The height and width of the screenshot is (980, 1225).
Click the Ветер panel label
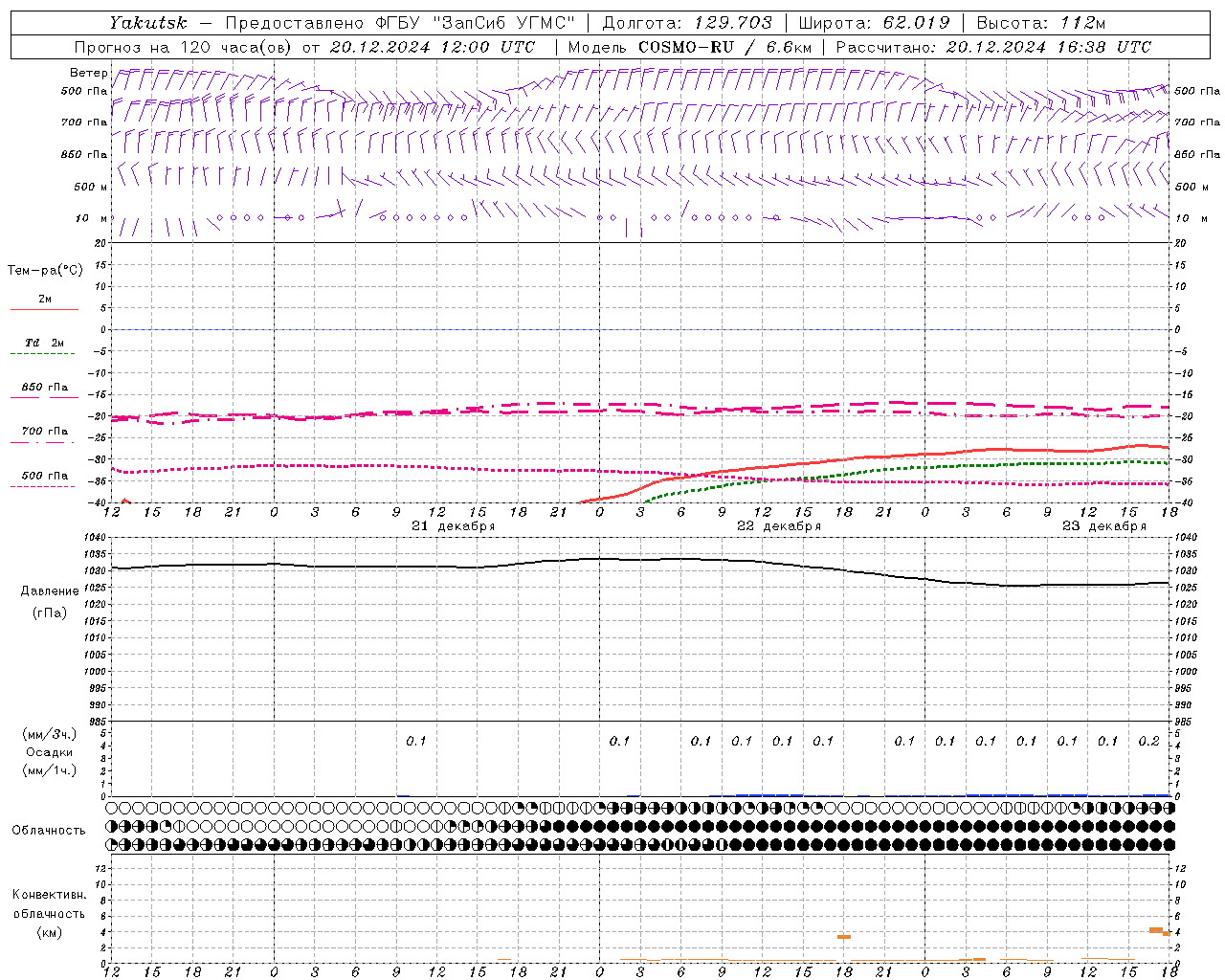click(x=89, y=73)
